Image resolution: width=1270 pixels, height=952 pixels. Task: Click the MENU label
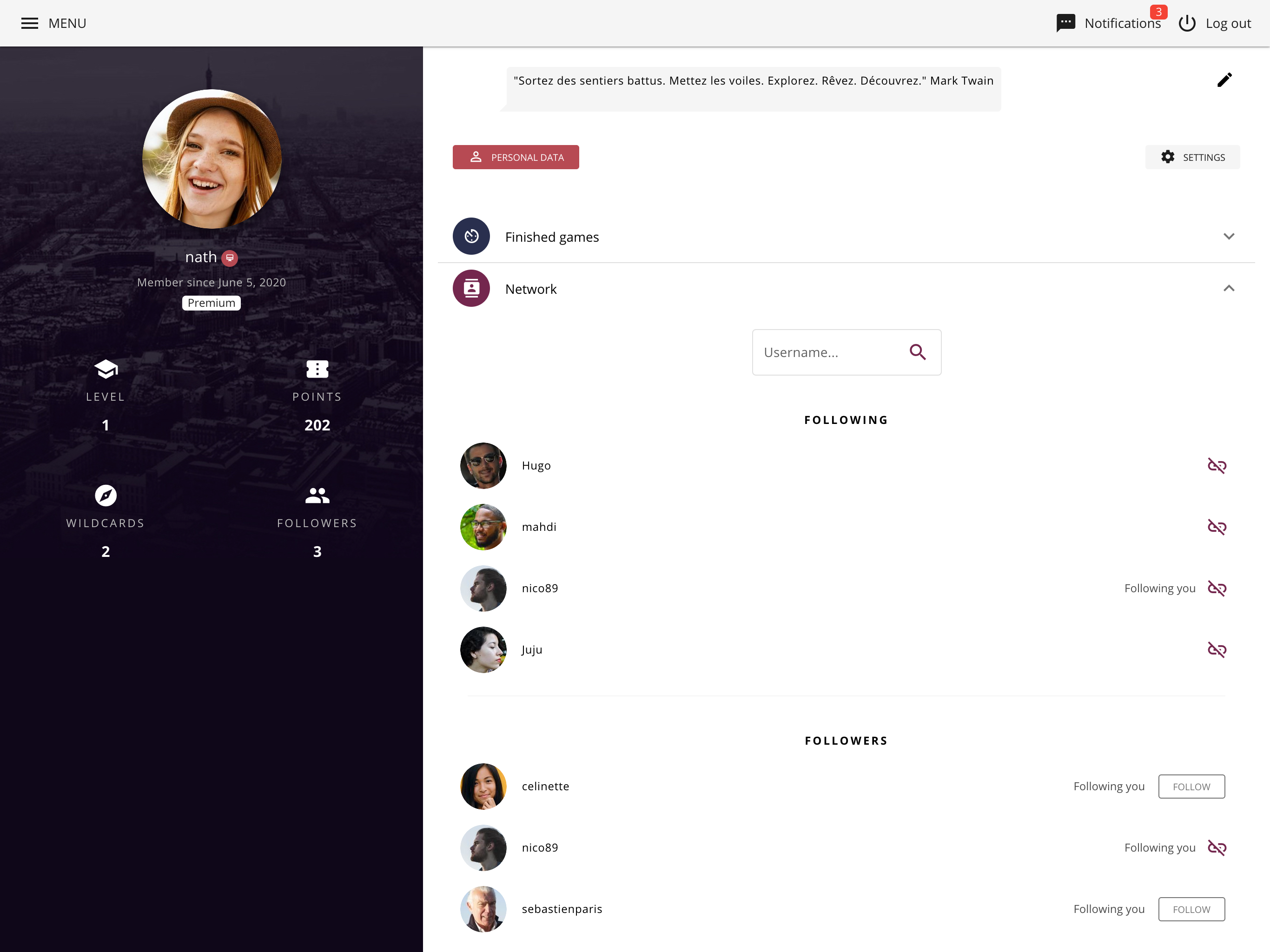click(x=67, y=23)
